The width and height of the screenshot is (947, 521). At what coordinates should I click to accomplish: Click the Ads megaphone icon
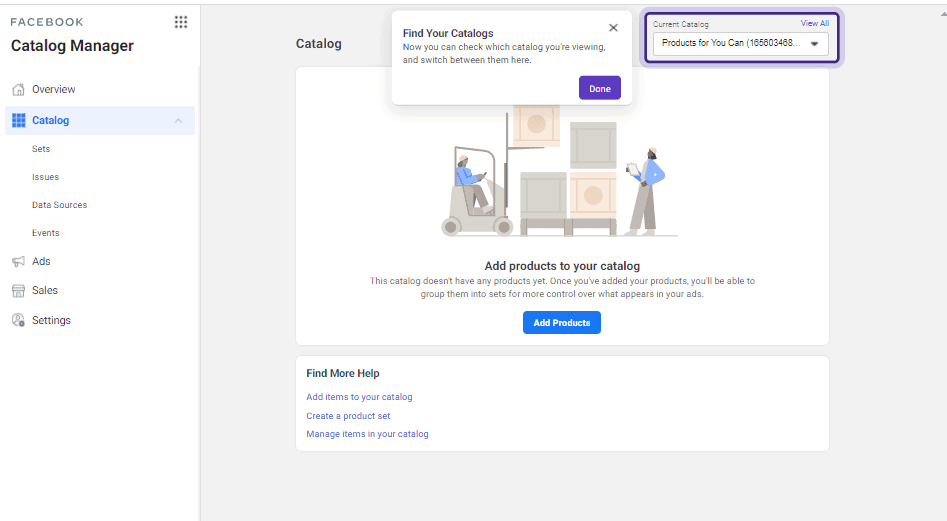19,261
